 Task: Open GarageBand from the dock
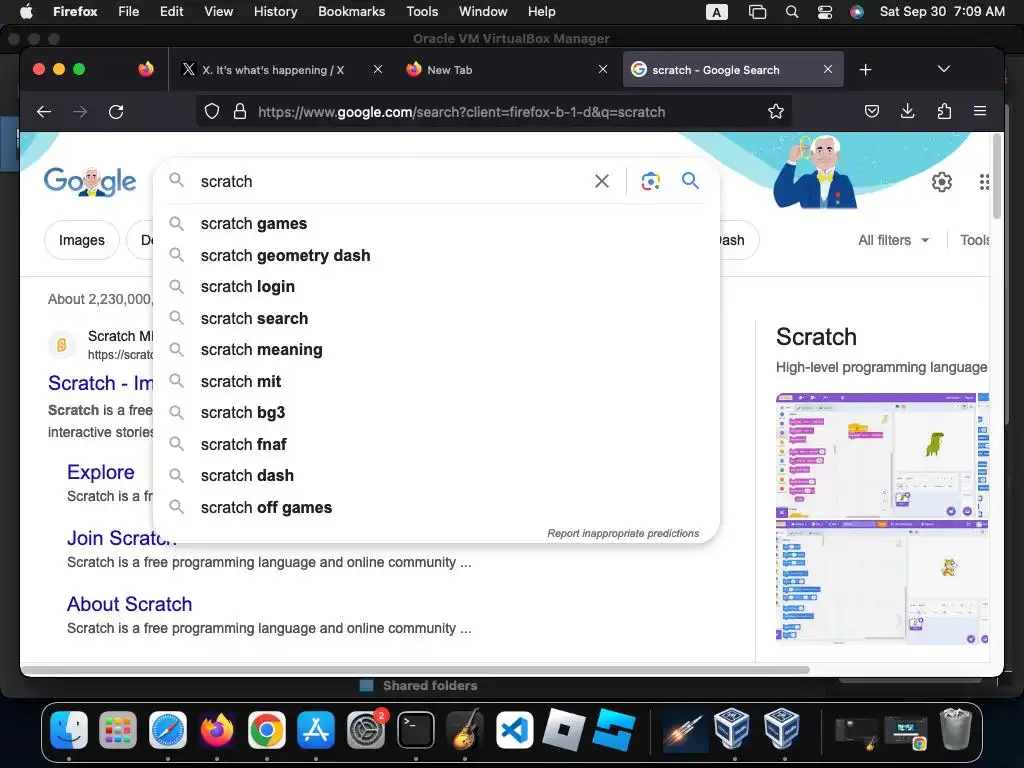click(x=465, y=729)
